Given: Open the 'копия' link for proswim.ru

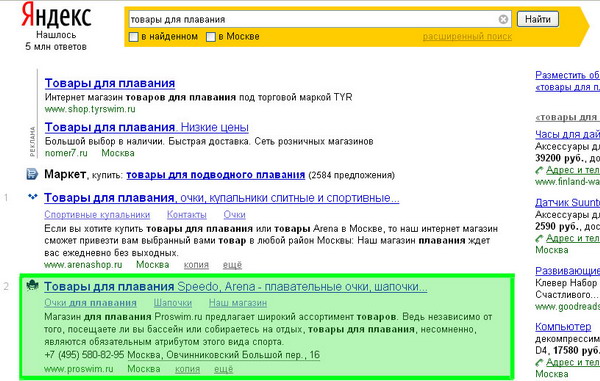Looking at the screenshot, I should click(x=188, y=369).
